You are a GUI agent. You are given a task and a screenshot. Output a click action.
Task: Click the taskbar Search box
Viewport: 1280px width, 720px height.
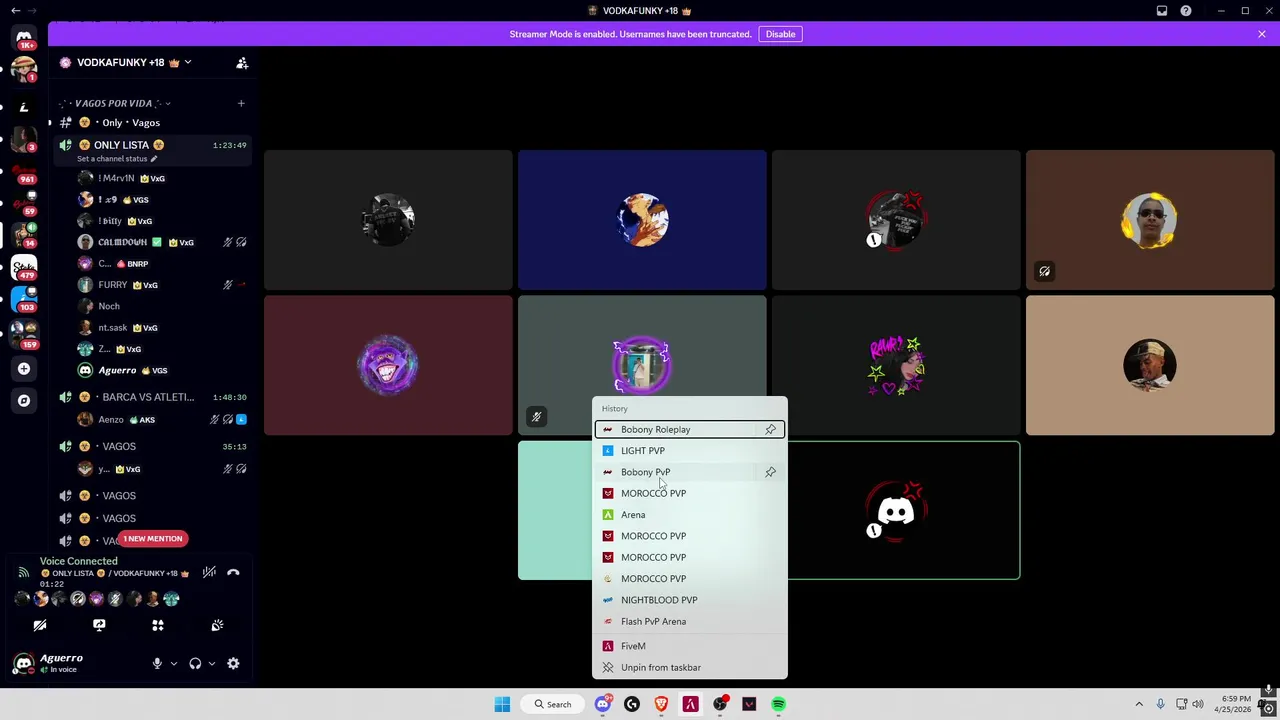pos(553,704)
